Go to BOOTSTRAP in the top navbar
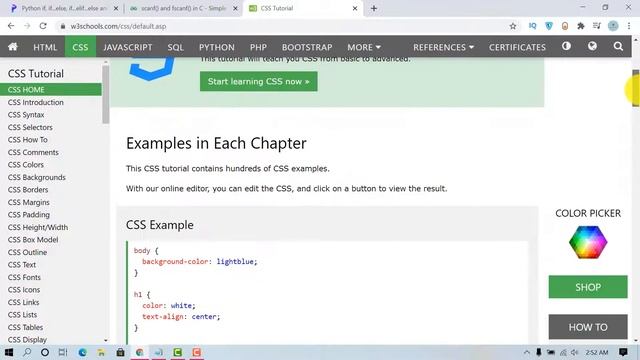 click(x=307, y=47)
